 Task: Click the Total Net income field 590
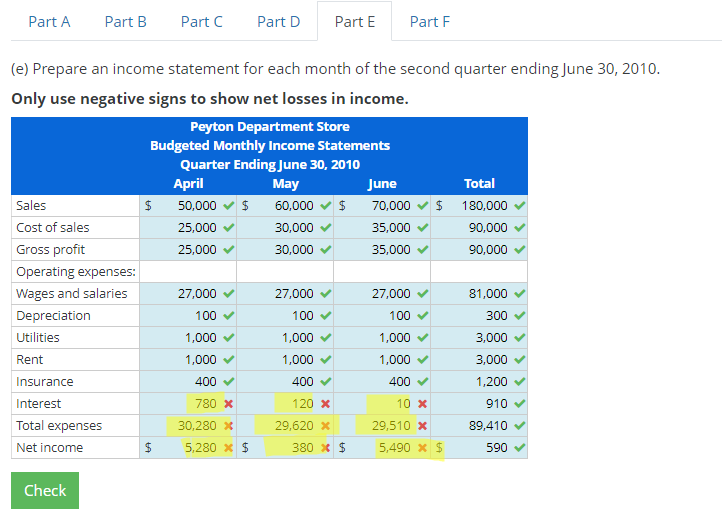479,447
